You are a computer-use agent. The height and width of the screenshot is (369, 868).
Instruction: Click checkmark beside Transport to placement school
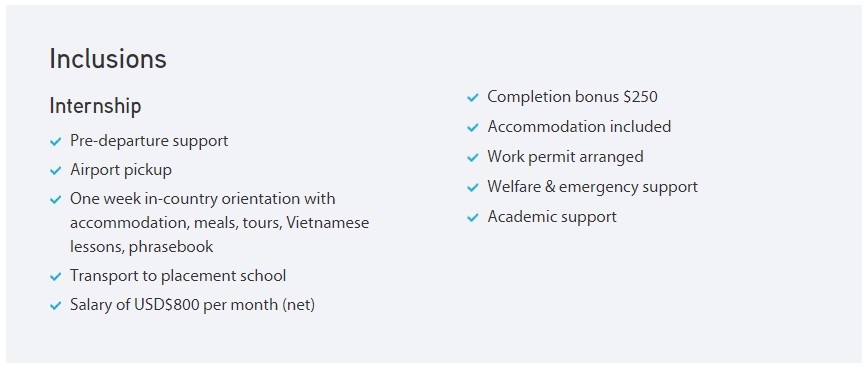[55, 277]
